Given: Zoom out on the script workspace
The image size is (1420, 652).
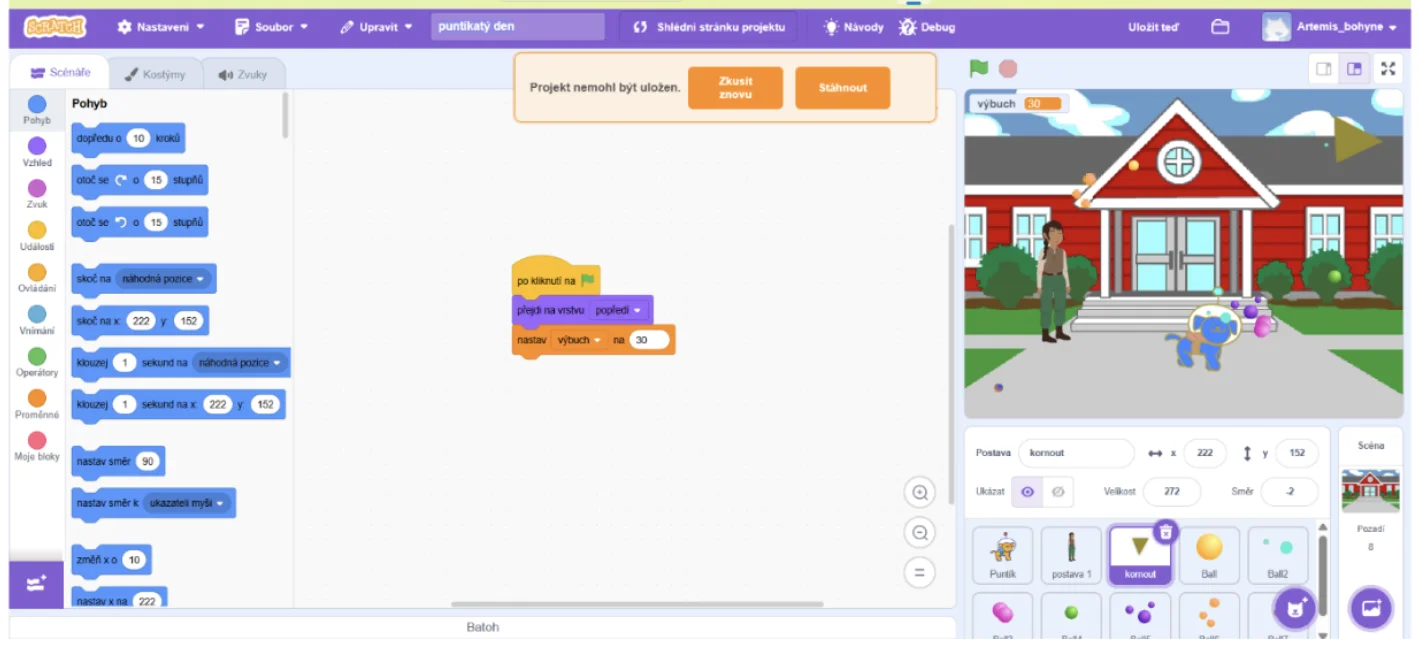Looking at the screenshot, I should 919,532.
